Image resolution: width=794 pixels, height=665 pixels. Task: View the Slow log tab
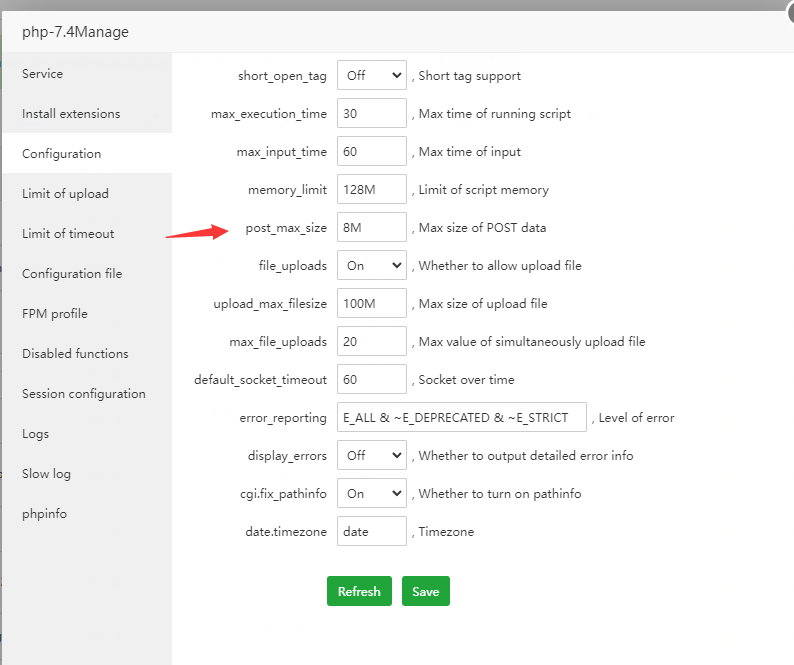[46, 473]
